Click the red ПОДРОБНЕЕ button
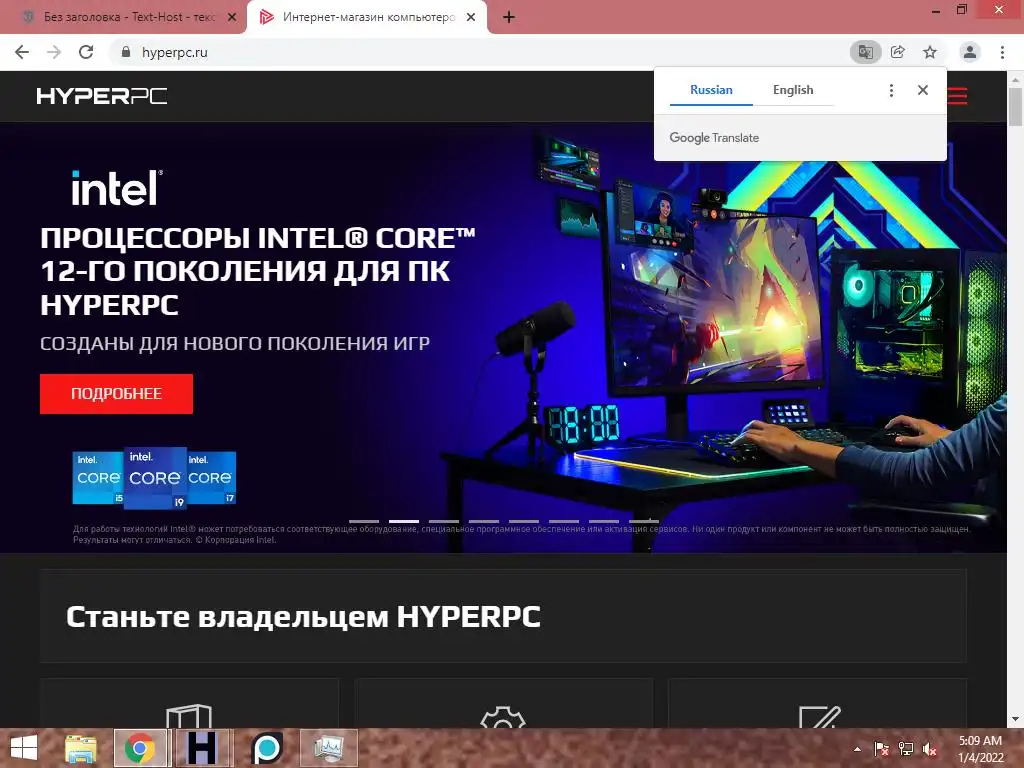 [116, 394]
